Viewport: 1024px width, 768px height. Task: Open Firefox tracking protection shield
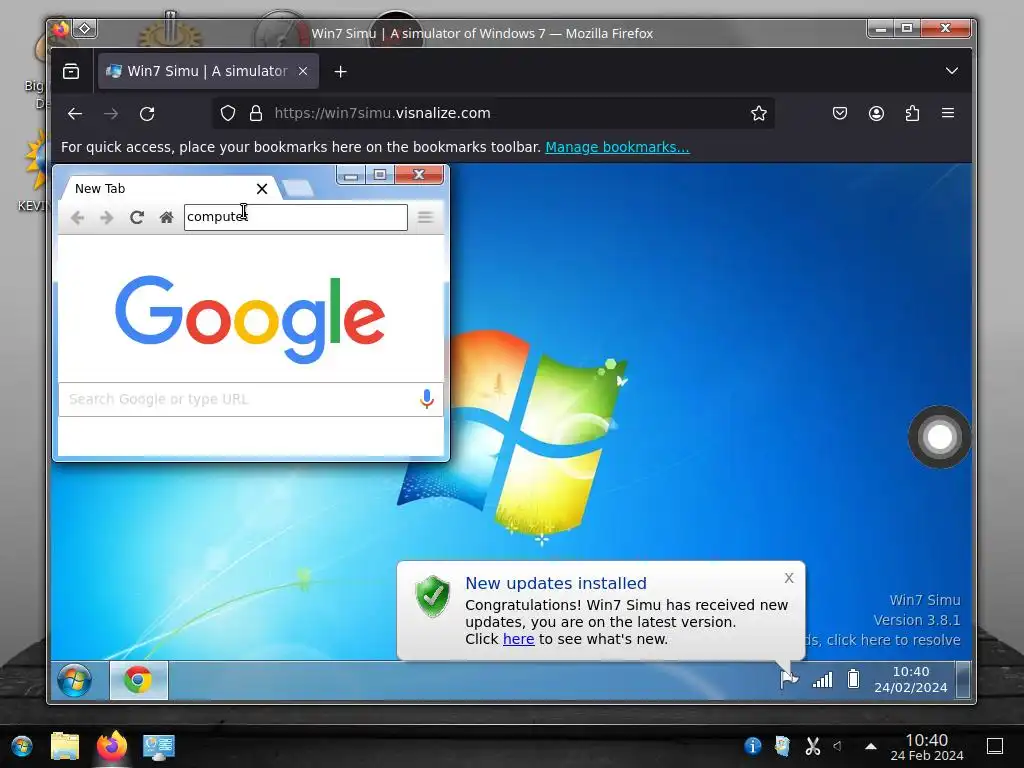click(x=227, y=114)
